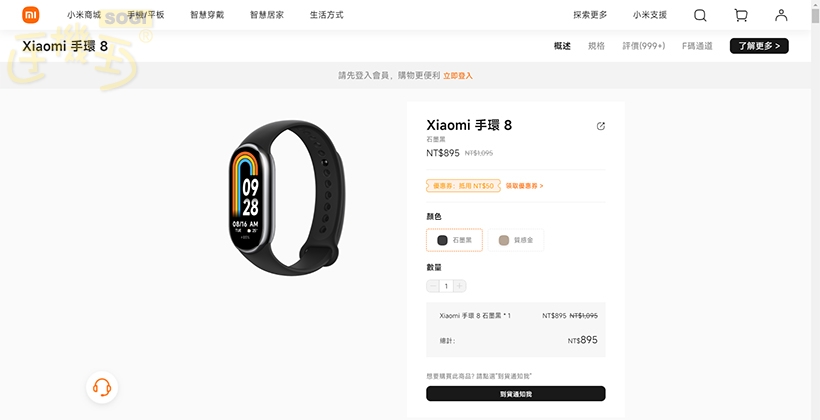Open the search magnifier icon
Image resolution: width=820 pixels, height=420 pixels.
coord(700,15)
